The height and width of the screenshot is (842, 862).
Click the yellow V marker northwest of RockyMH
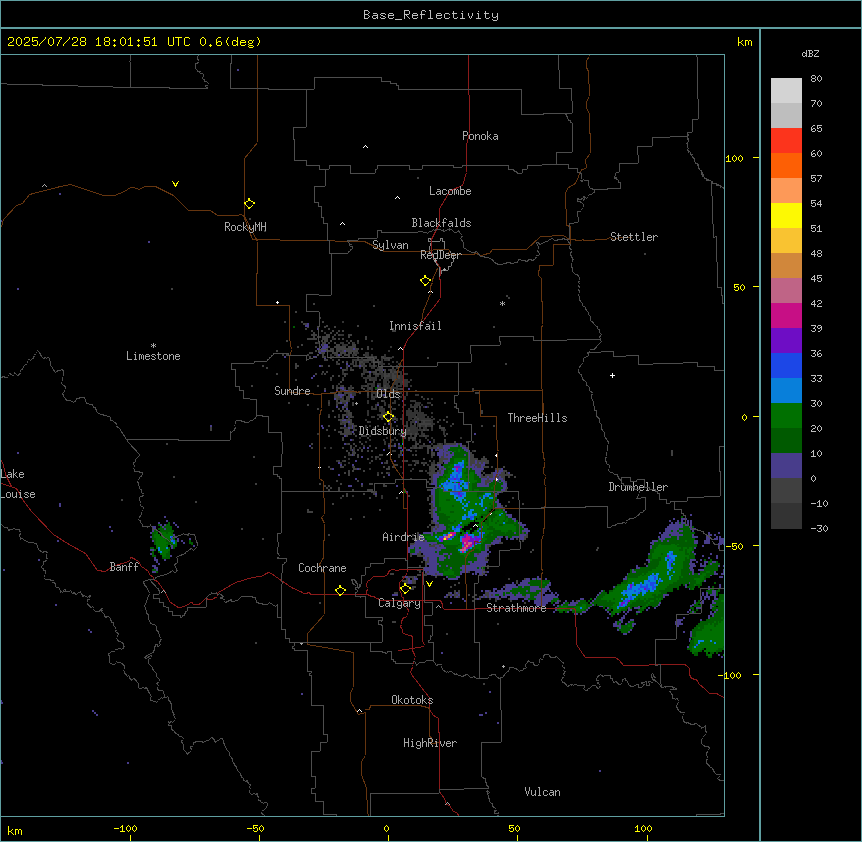175,184
